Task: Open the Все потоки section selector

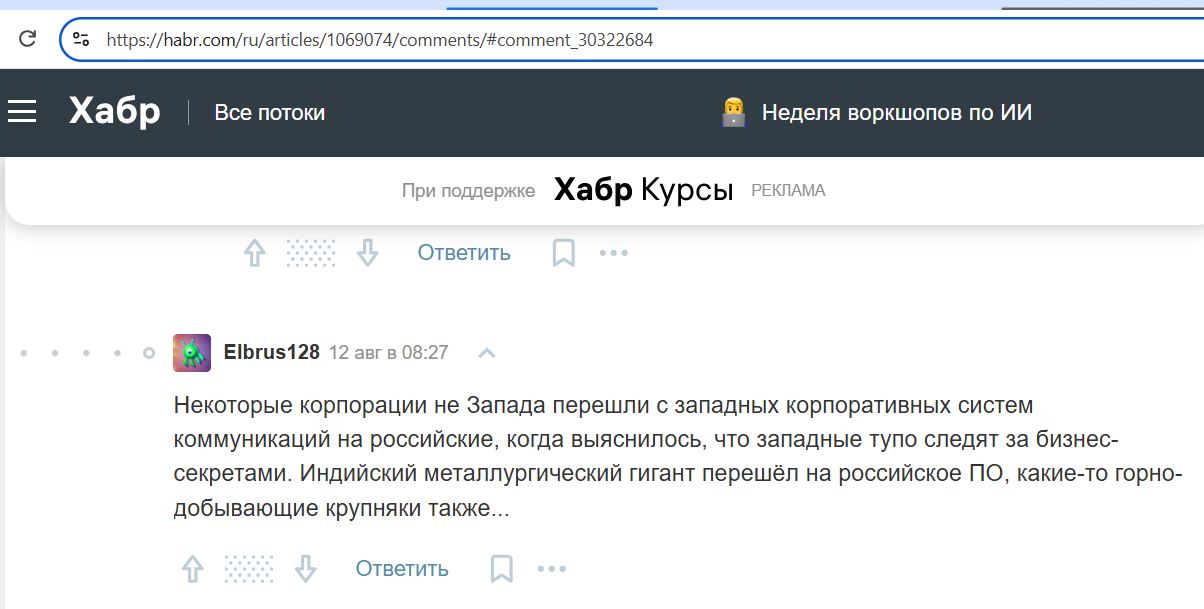Action: [x=269, y=113]
